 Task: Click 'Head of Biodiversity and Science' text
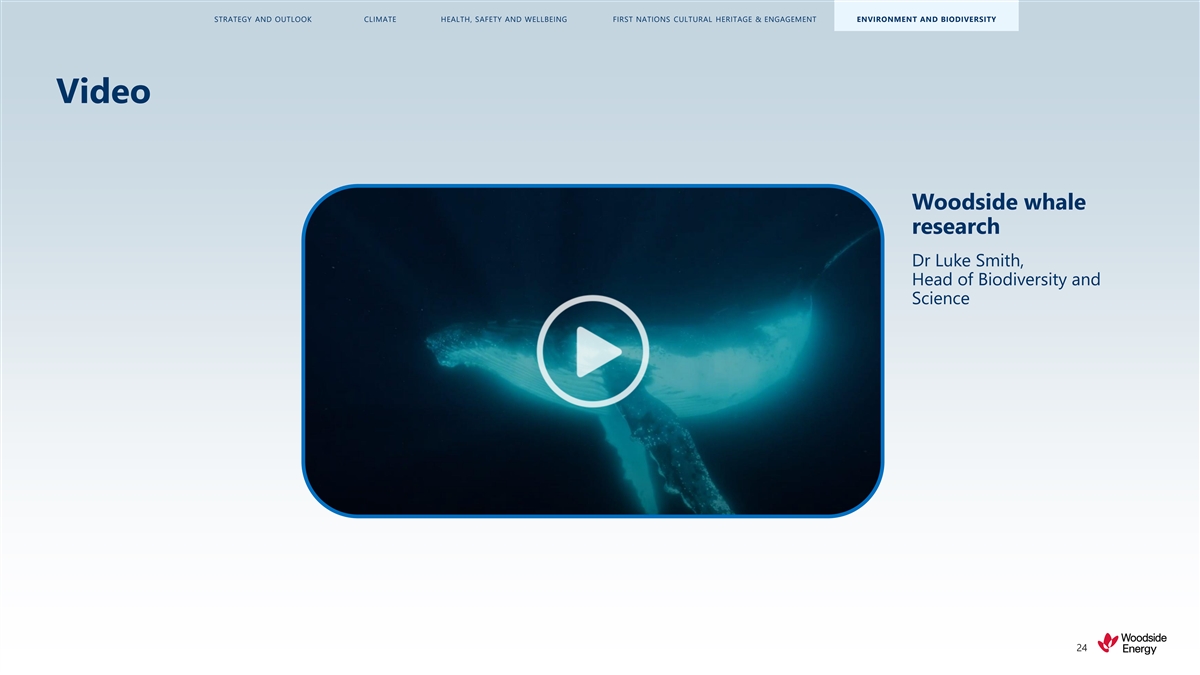pyautogui.click(x=1006, y=289)
